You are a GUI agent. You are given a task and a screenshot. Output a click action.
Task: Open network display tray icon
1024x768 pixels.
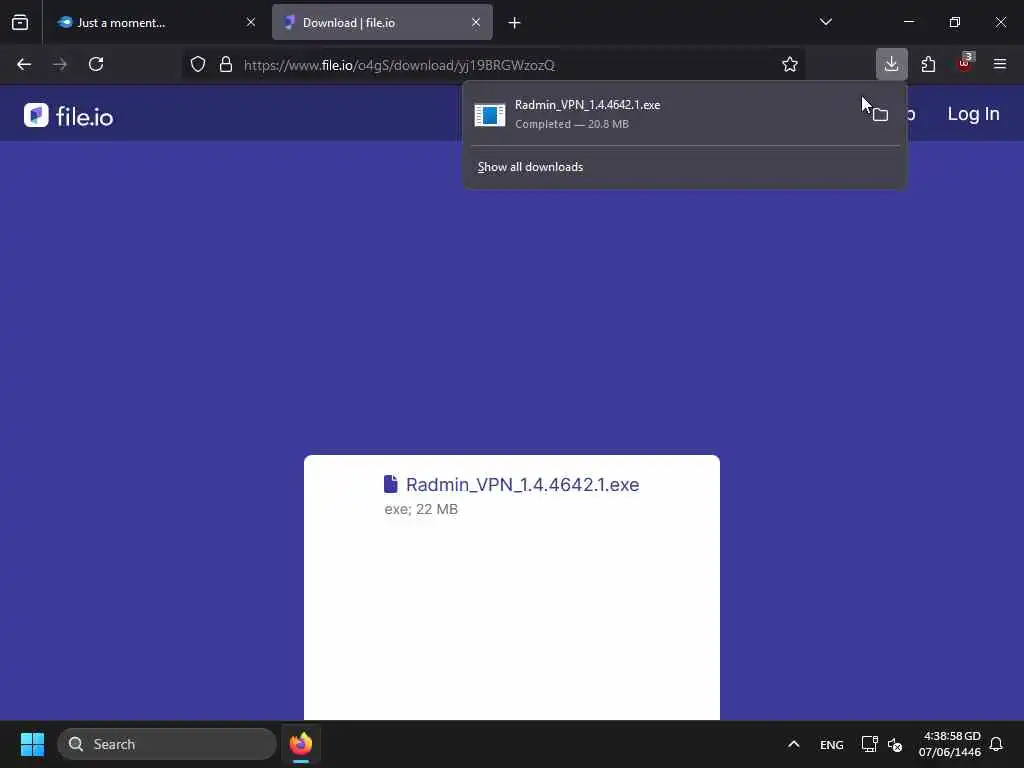click(x=869, y=744)
